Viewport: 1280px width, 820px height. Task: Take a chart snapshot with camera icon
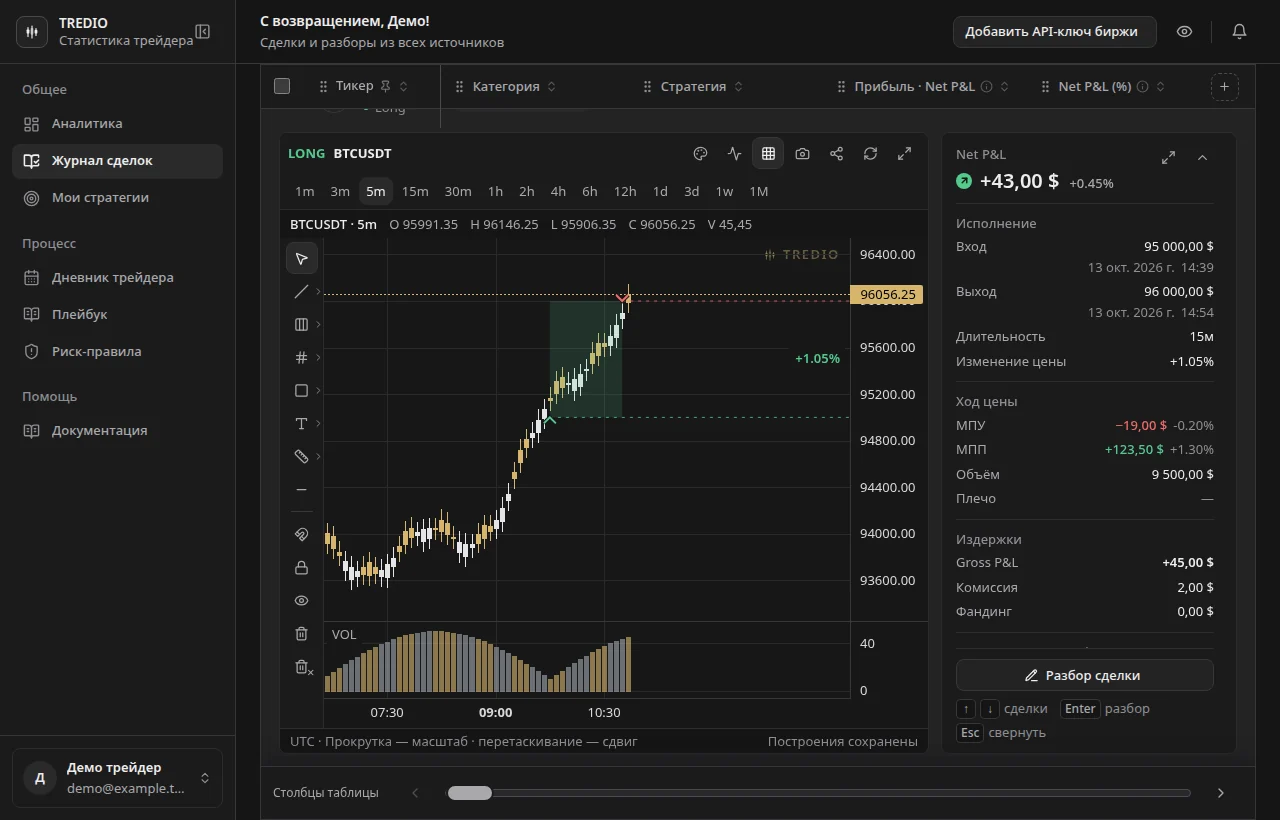coord(802,154)
